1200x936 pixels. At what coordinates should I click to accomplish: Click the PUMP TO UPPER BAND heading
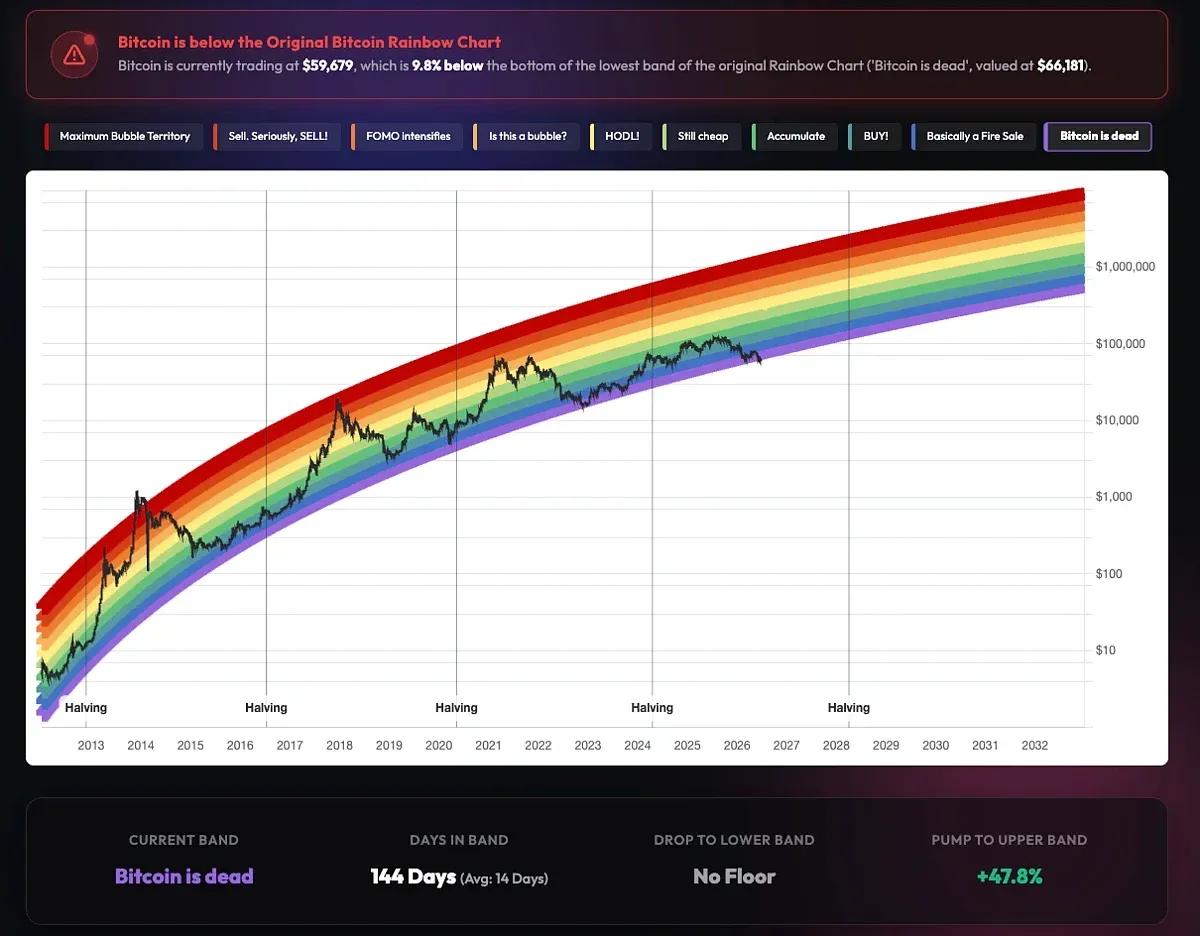1009,840
